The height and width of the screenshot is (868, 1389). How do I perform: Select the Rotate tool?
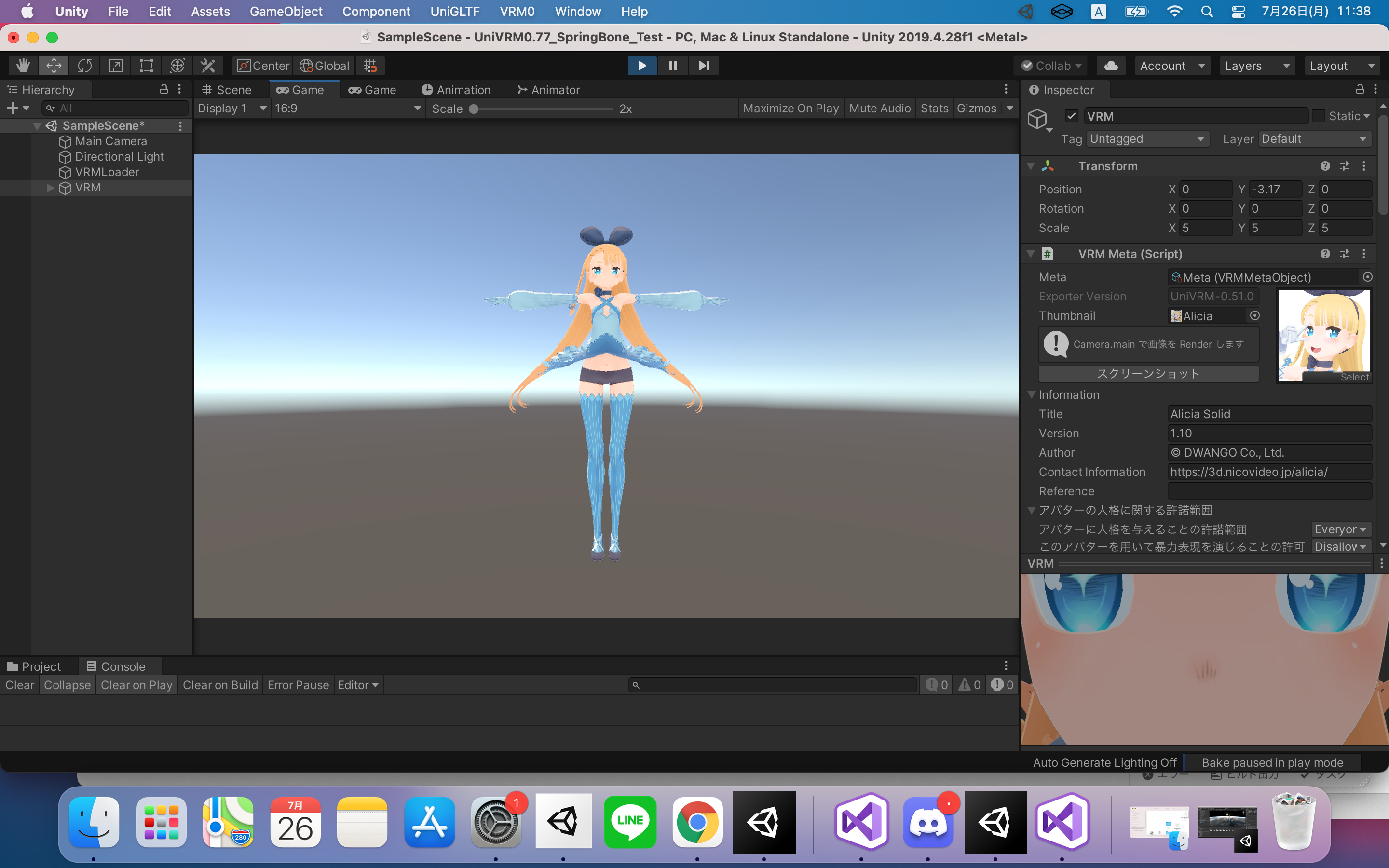point(85,66)
